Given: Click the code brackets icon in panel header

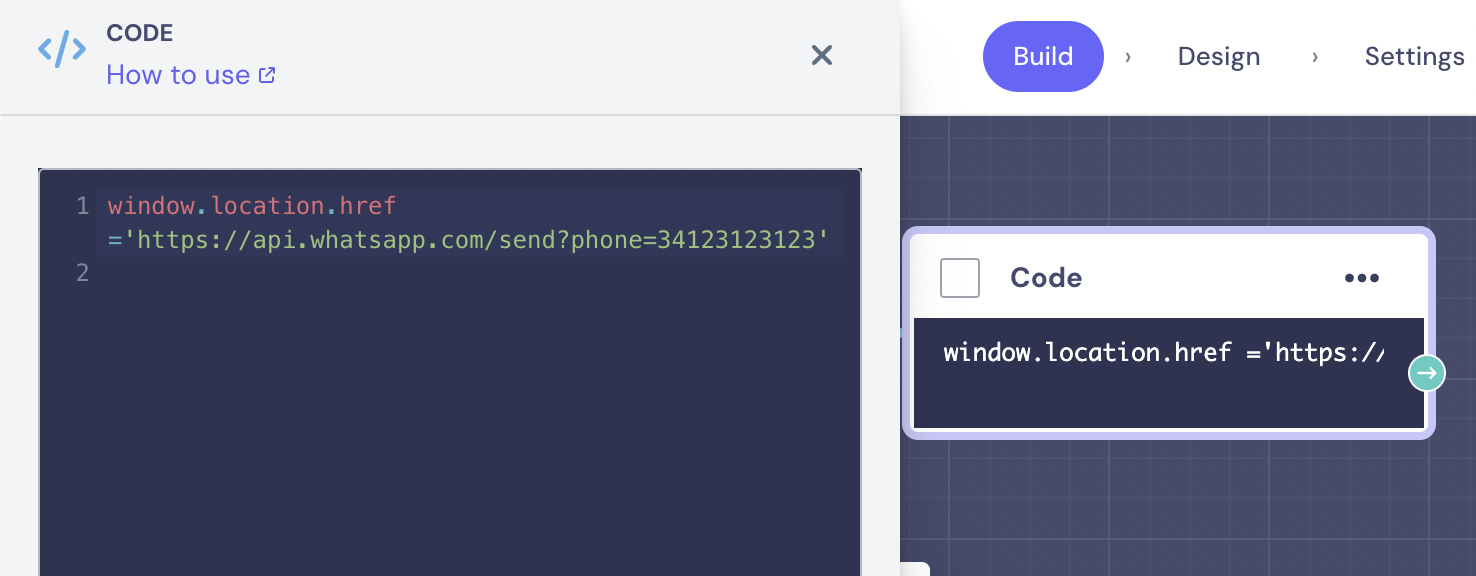Looking at the screenshot, I should (x=62, y=49).
